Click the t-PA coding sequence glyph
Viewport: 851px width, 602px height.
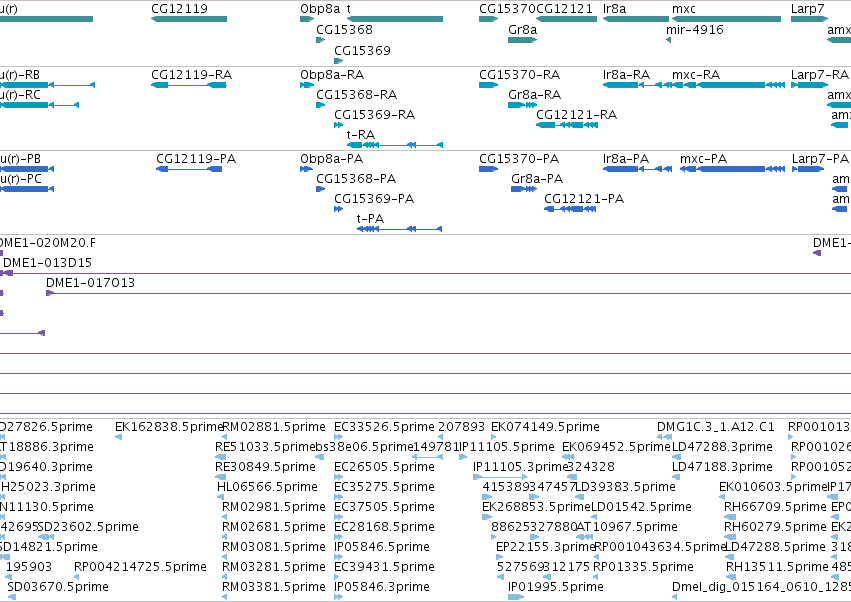click(x=399, y=229)
